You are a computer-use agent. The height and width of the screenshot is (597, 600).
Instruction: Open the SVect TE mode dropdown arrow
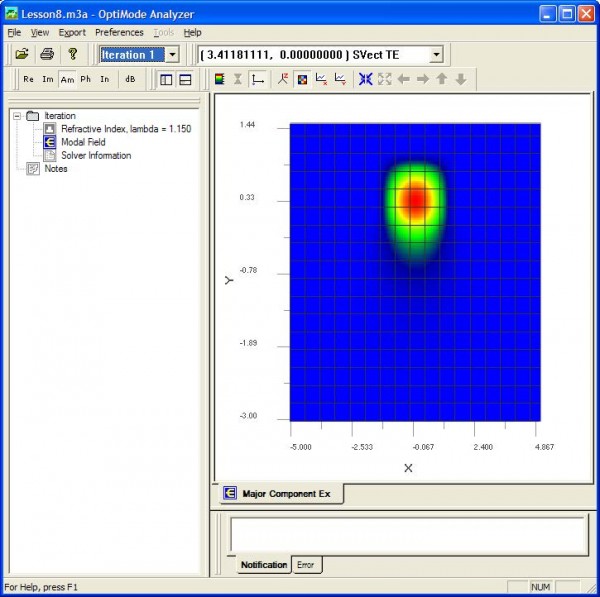(436, 55)
